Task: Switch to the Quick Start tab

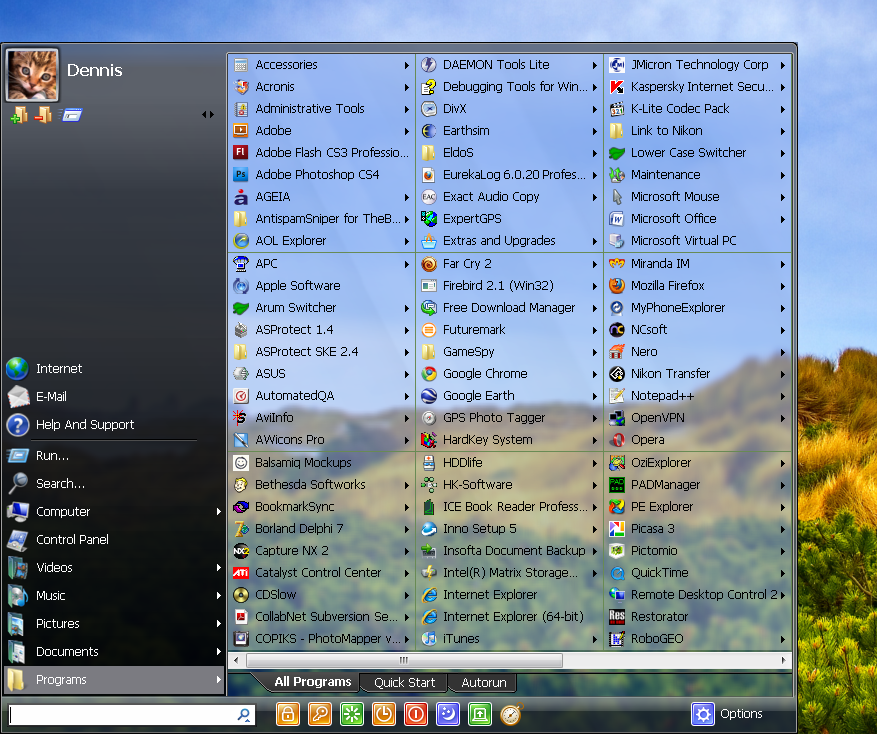Action: 403,682
